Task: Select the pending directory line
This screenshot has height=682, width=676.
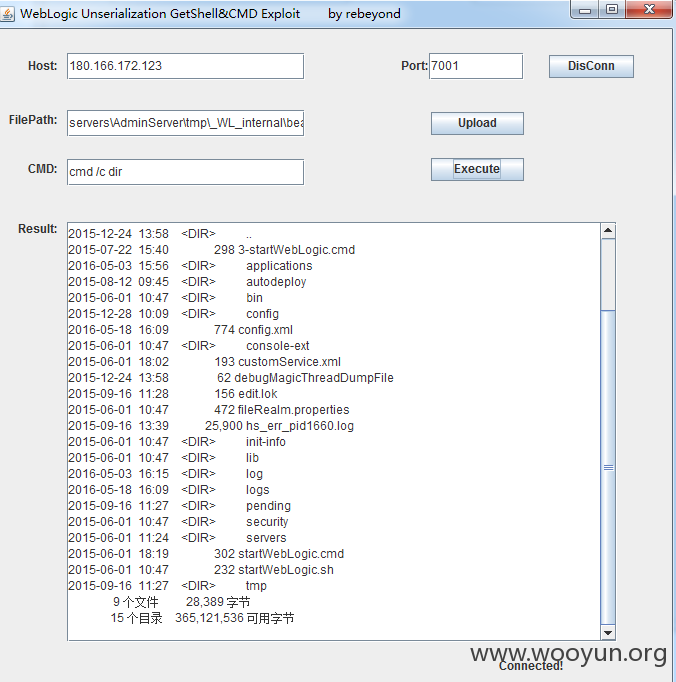Action: (x=180, y=506)
